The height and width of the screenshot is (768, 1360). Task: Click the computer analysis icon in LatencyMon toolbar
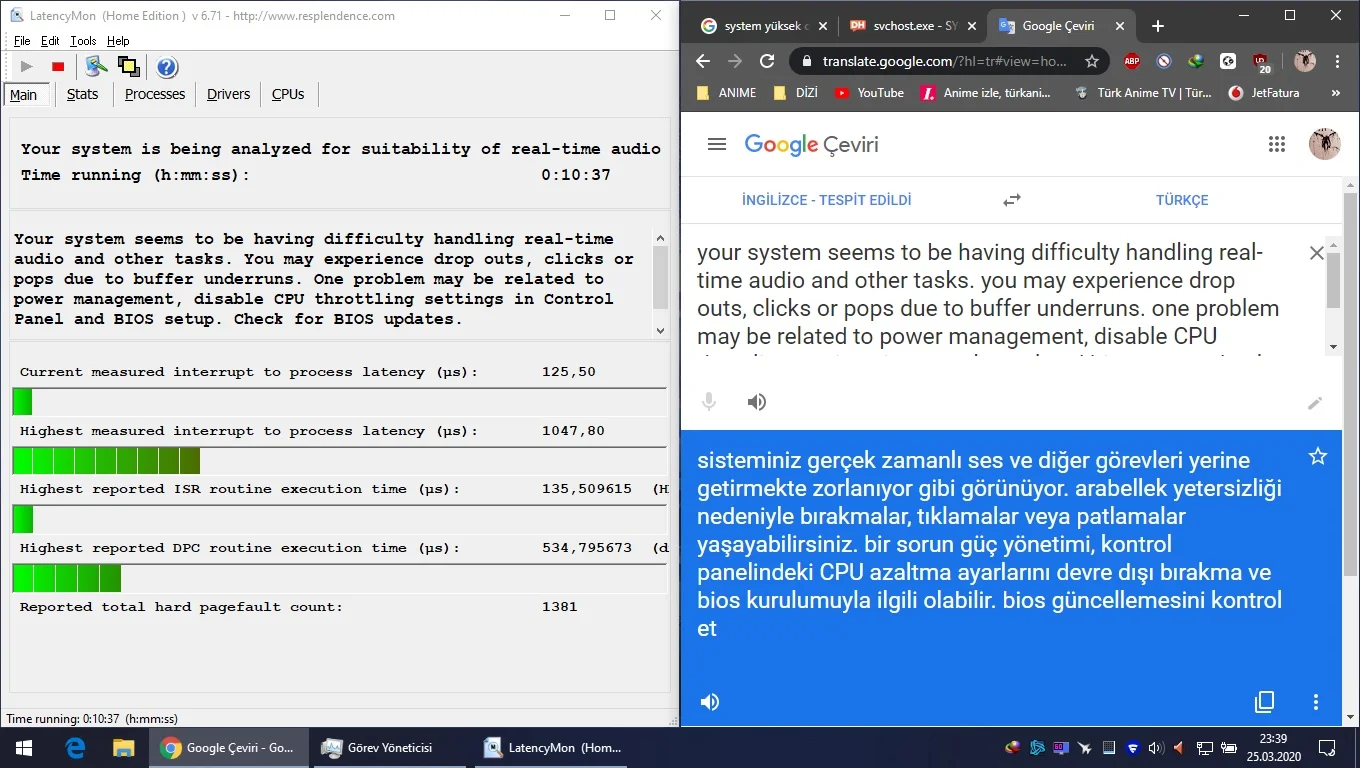96,67
